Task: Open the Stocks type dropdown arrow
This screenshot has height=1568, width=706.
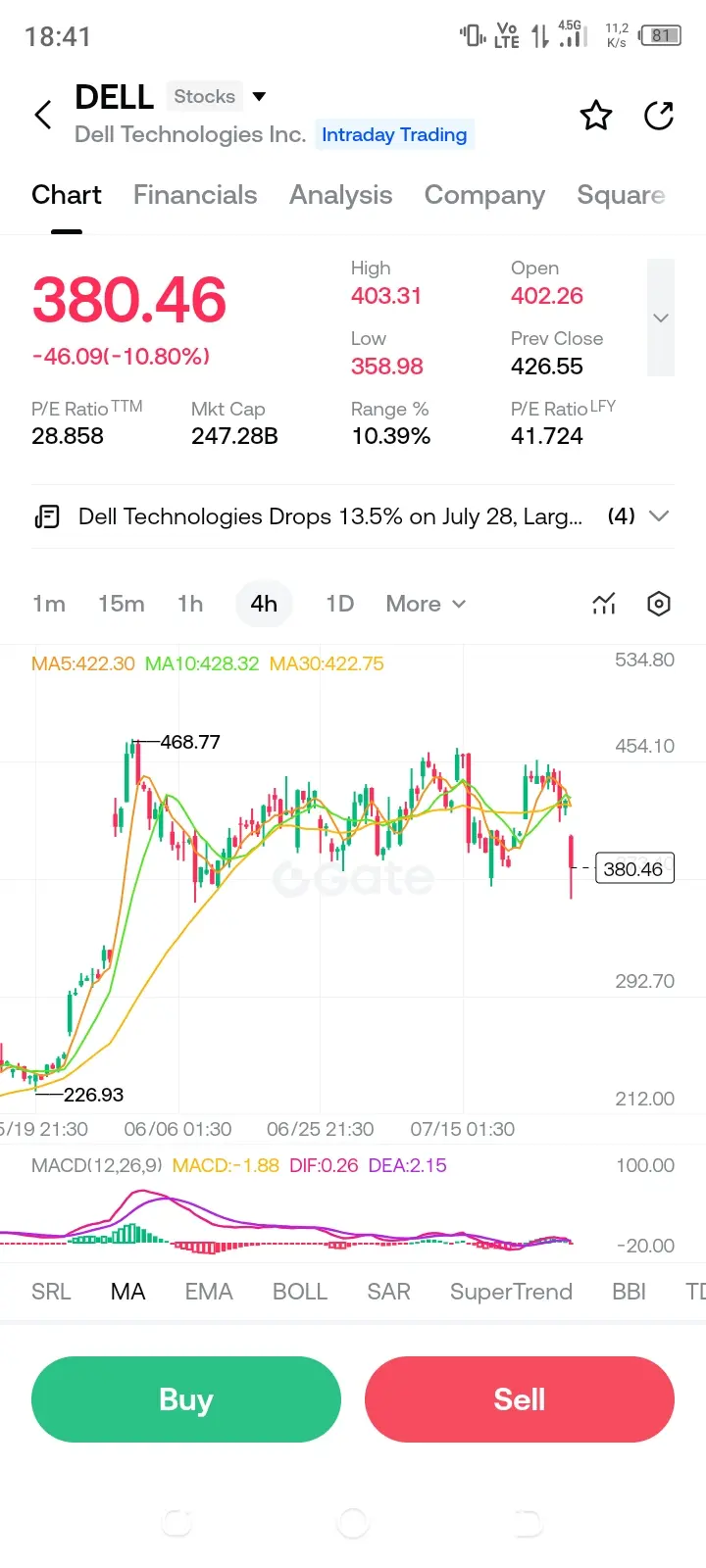Action: tap(259, 96)
